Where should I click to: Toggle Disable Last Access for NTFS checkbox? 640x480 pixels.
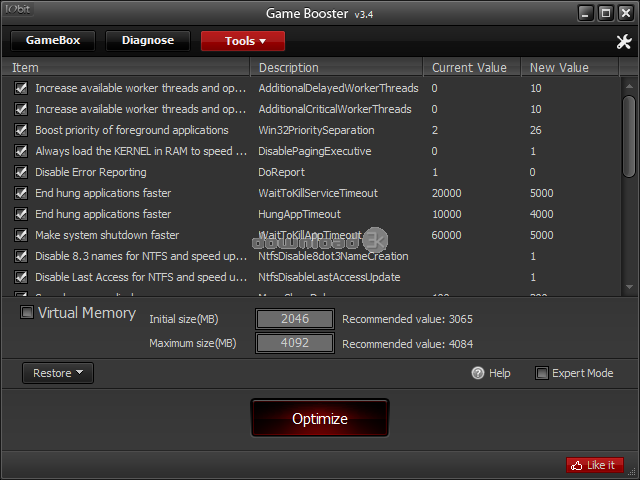[21, 277]
